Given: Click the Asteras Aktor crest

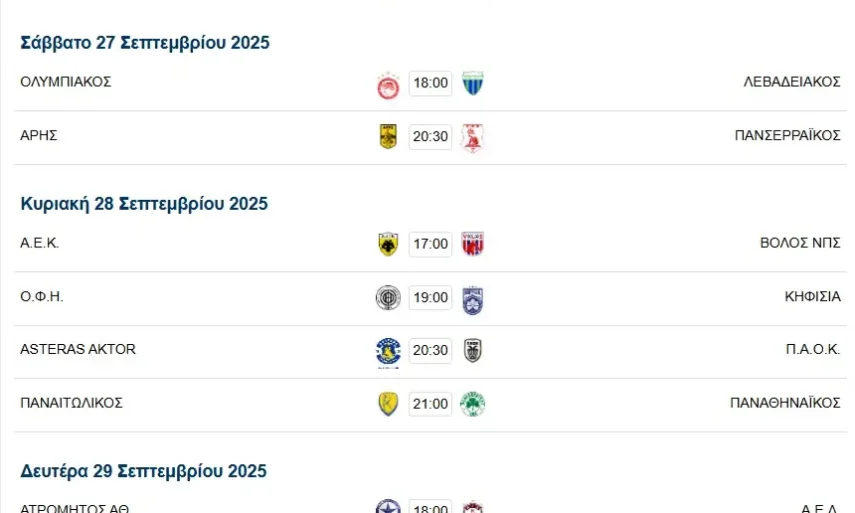Looking at the screenshot, I should click(x=388, y=352).
